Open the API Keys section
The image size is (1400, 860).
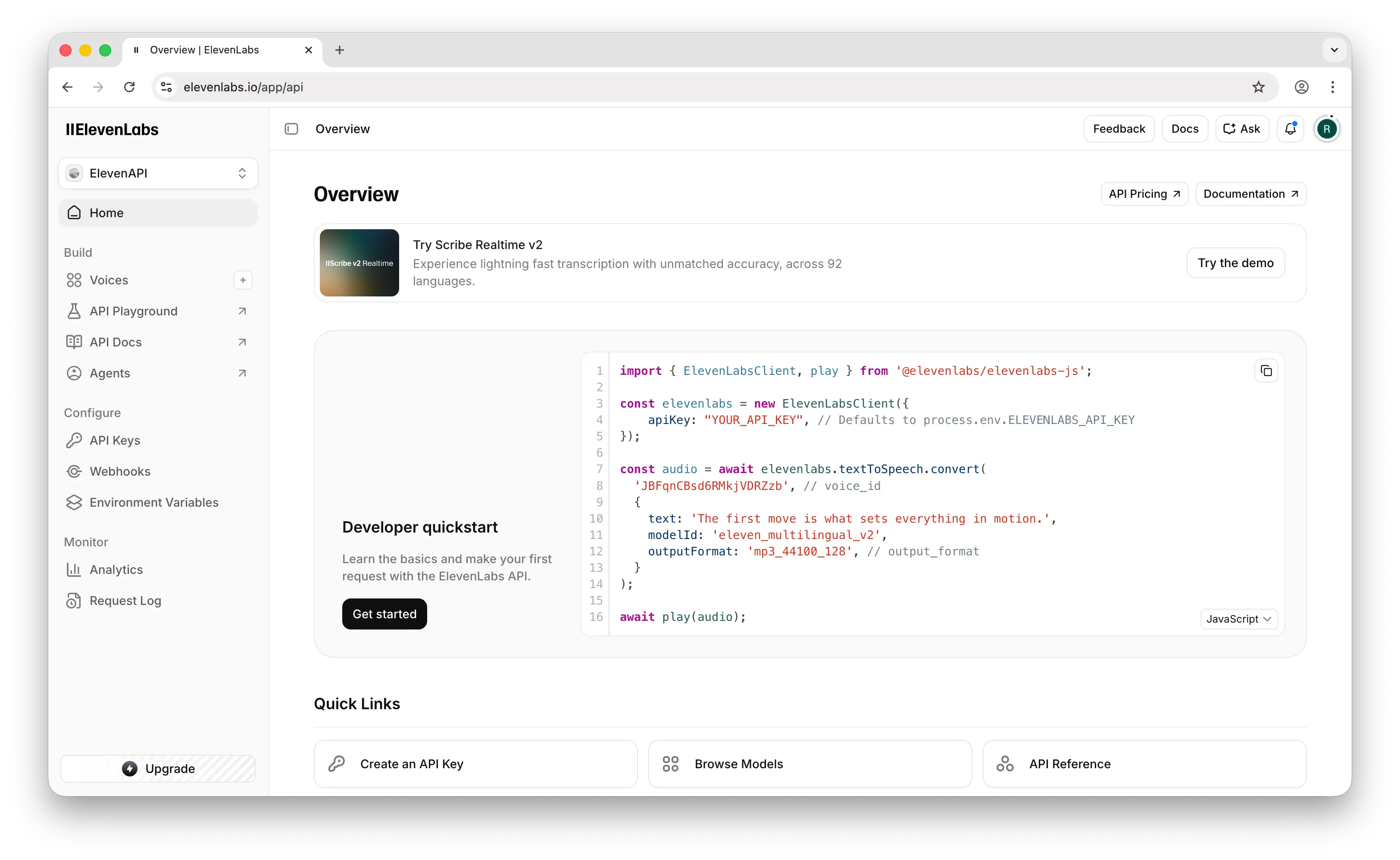[x=115, y=439]
